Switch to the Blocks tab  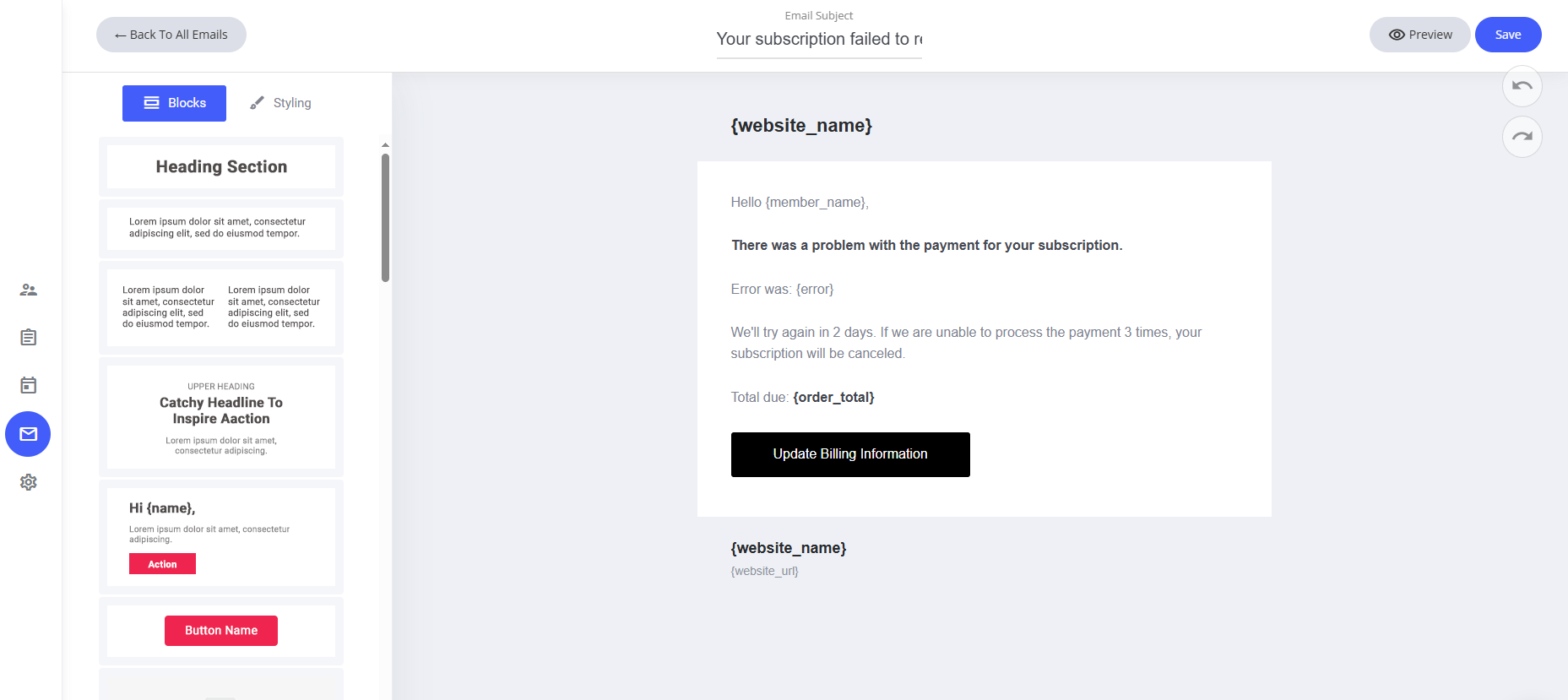[174, 103]
